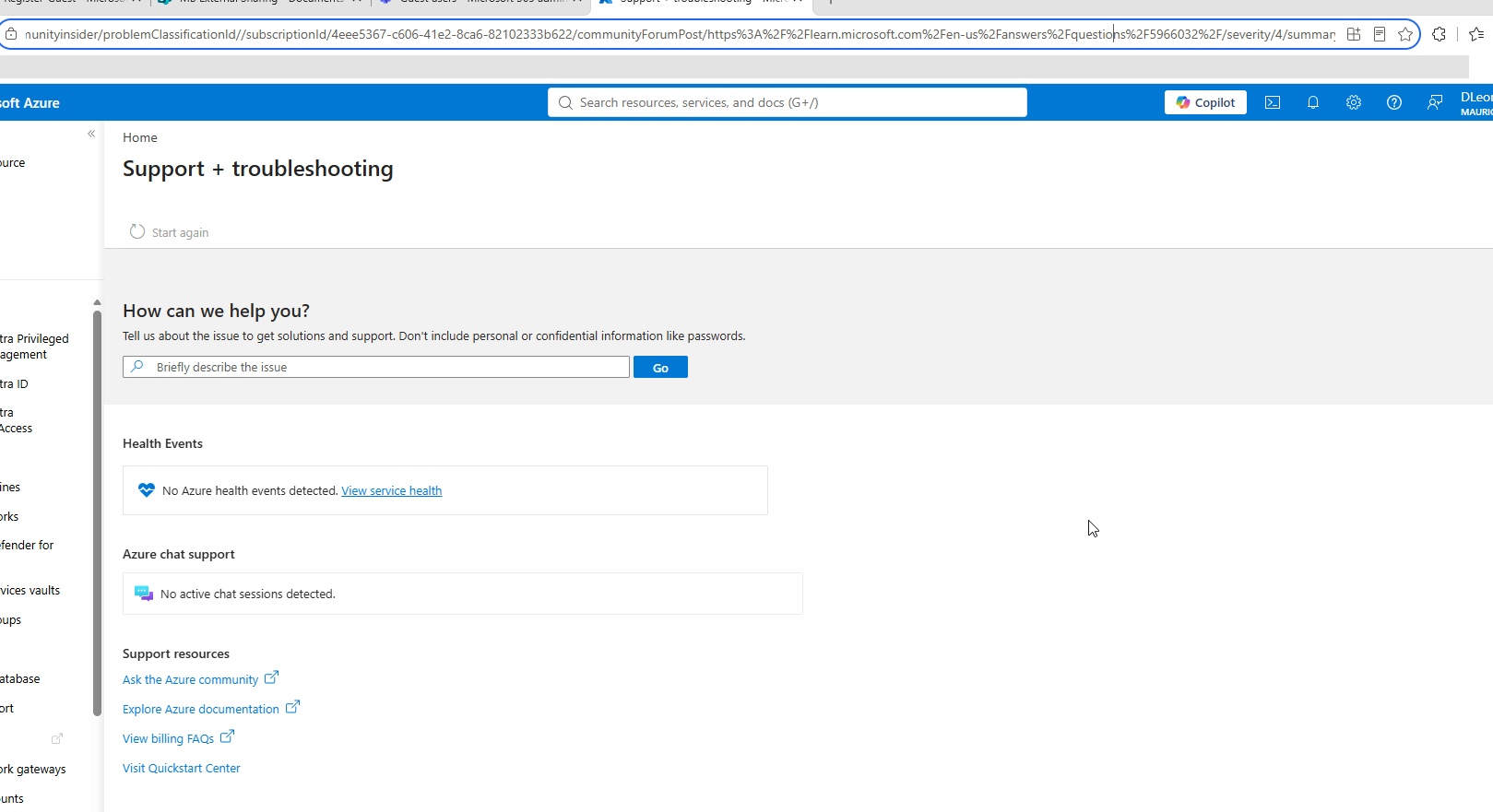Open the Ask the Azure community link
This screenshot has height=812, width=1493.
[191, 679]
